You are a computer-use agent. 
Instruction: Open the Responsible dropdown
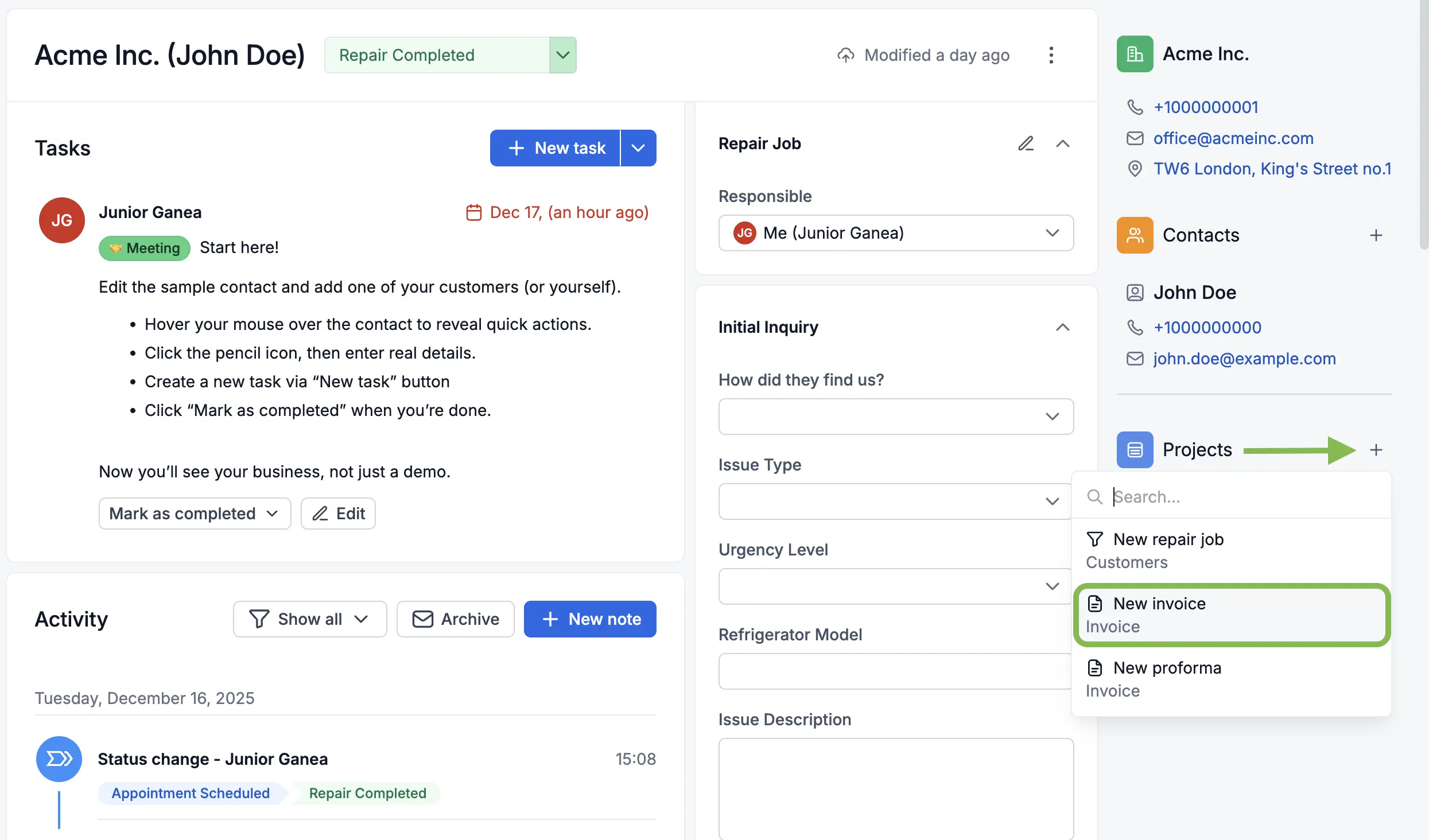896,233
